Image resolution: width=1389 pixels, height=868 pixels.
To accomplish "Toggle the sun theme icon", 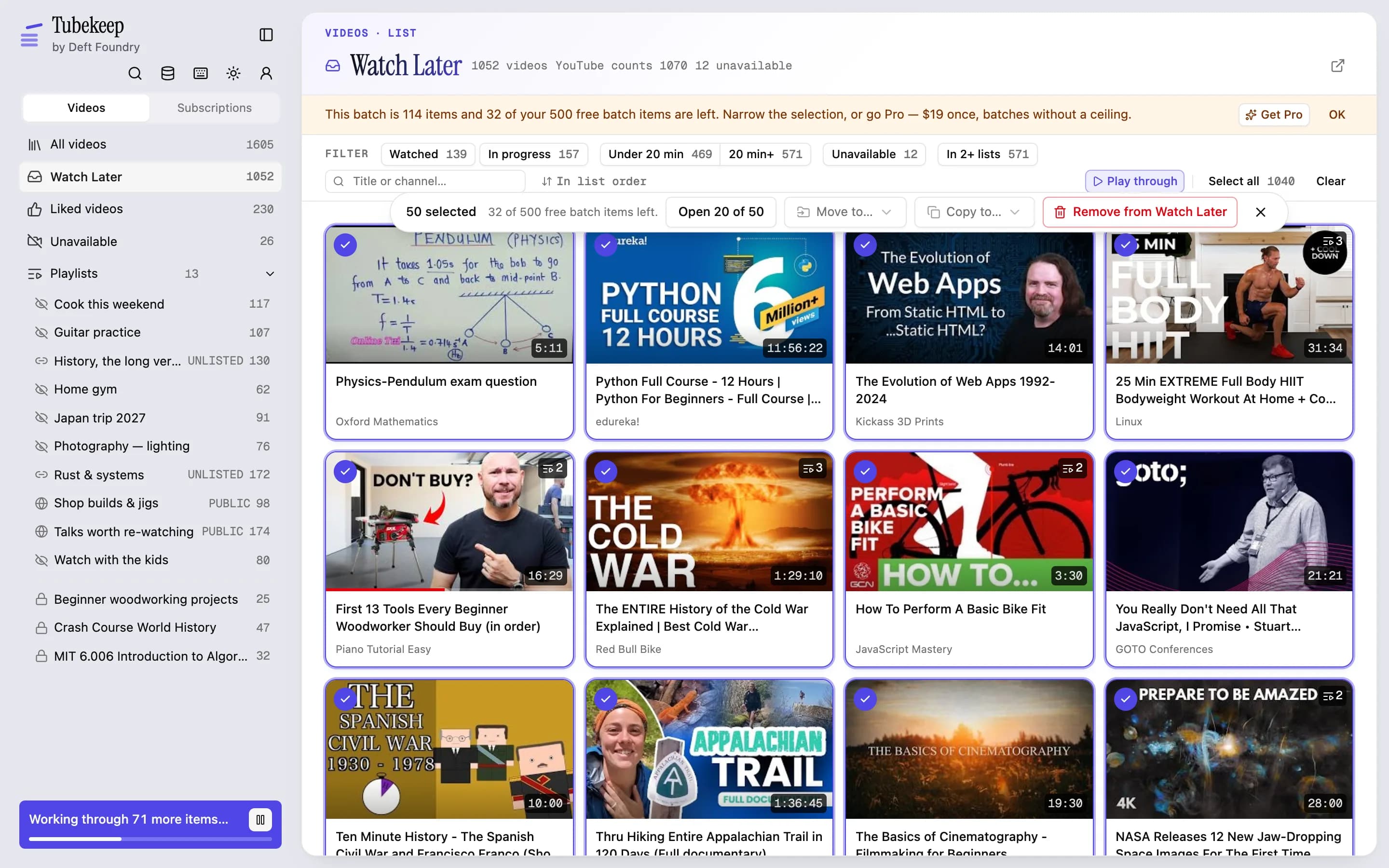I will (x=233, y=73).
